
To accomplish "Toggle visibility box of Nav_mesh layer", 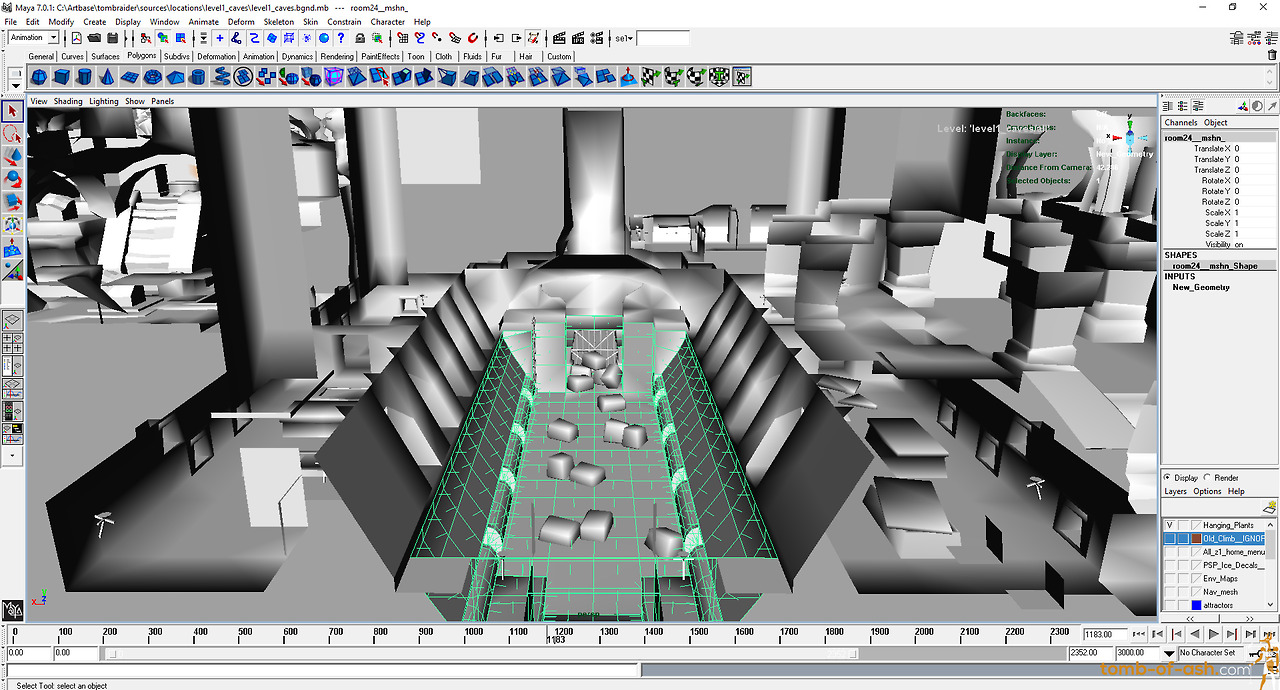I will 1169,592.
